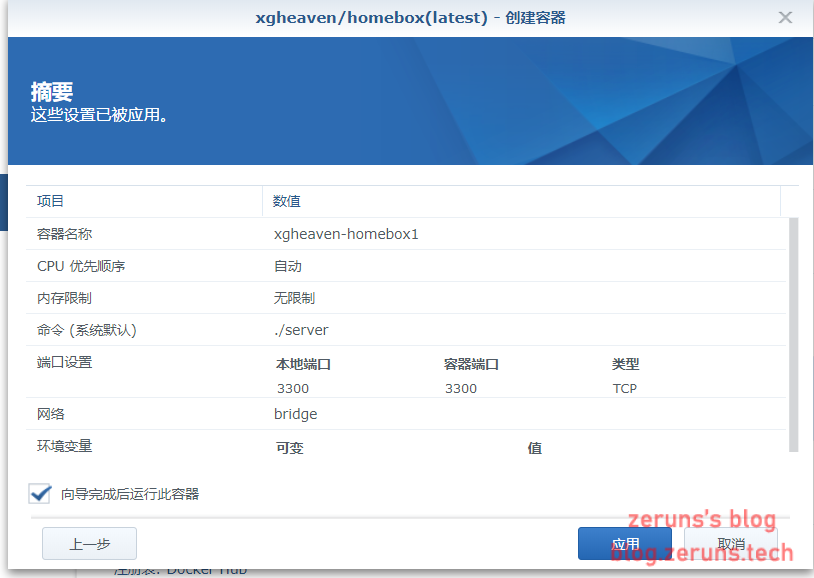Close the create container dialog
814x578 pixels.
pos(785,18)
